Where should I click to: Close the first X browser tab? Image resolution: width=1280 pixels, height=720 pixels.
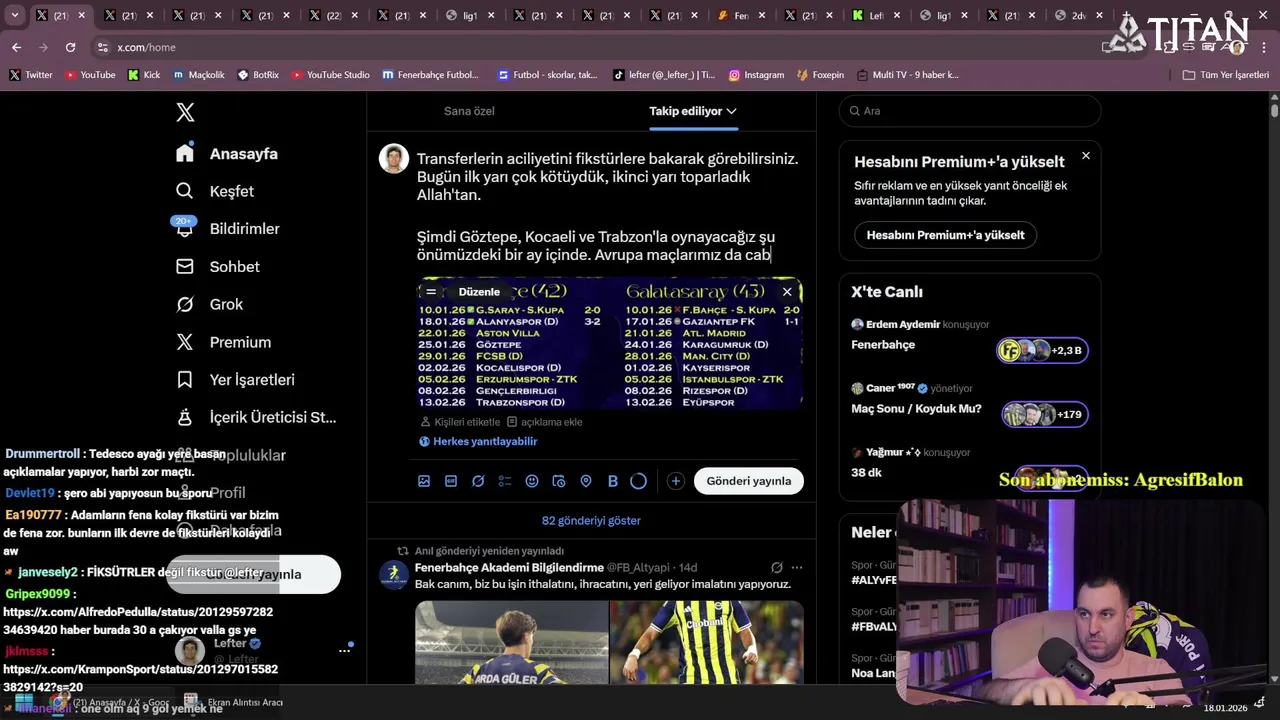(x=81, y=16)
